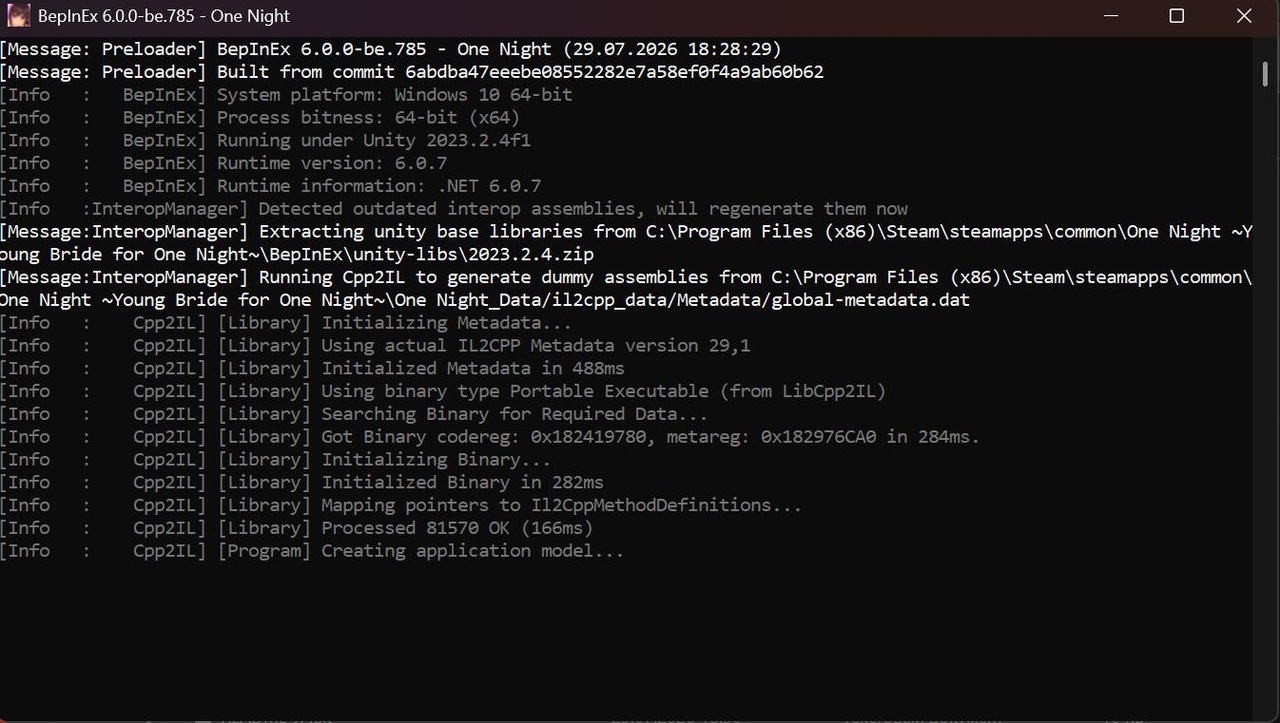Click the title bar text 'BepInEx 6.0.0-be.785 - One Night'
This screenshot has height=723, width=1280.
point(164,16)
